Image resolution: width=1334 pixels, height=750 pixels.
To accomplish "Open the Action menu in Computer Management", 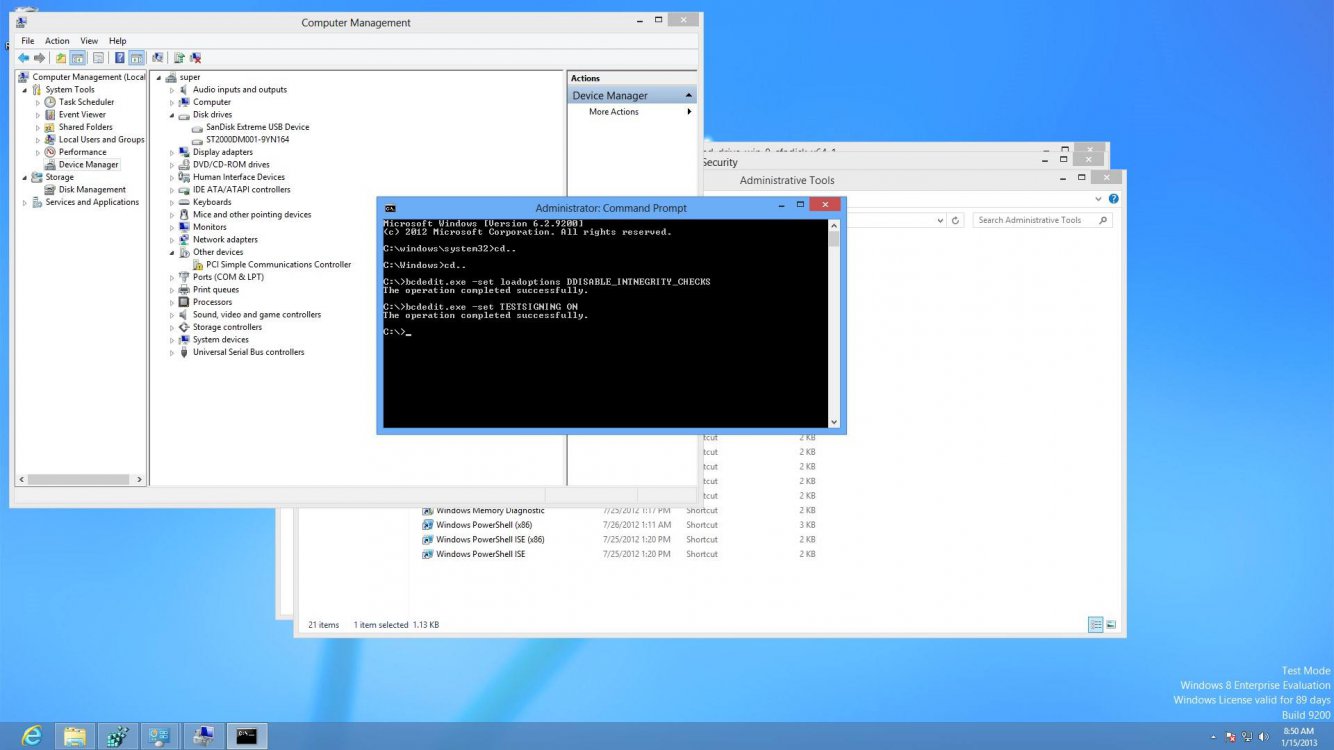I will point(57,41).
